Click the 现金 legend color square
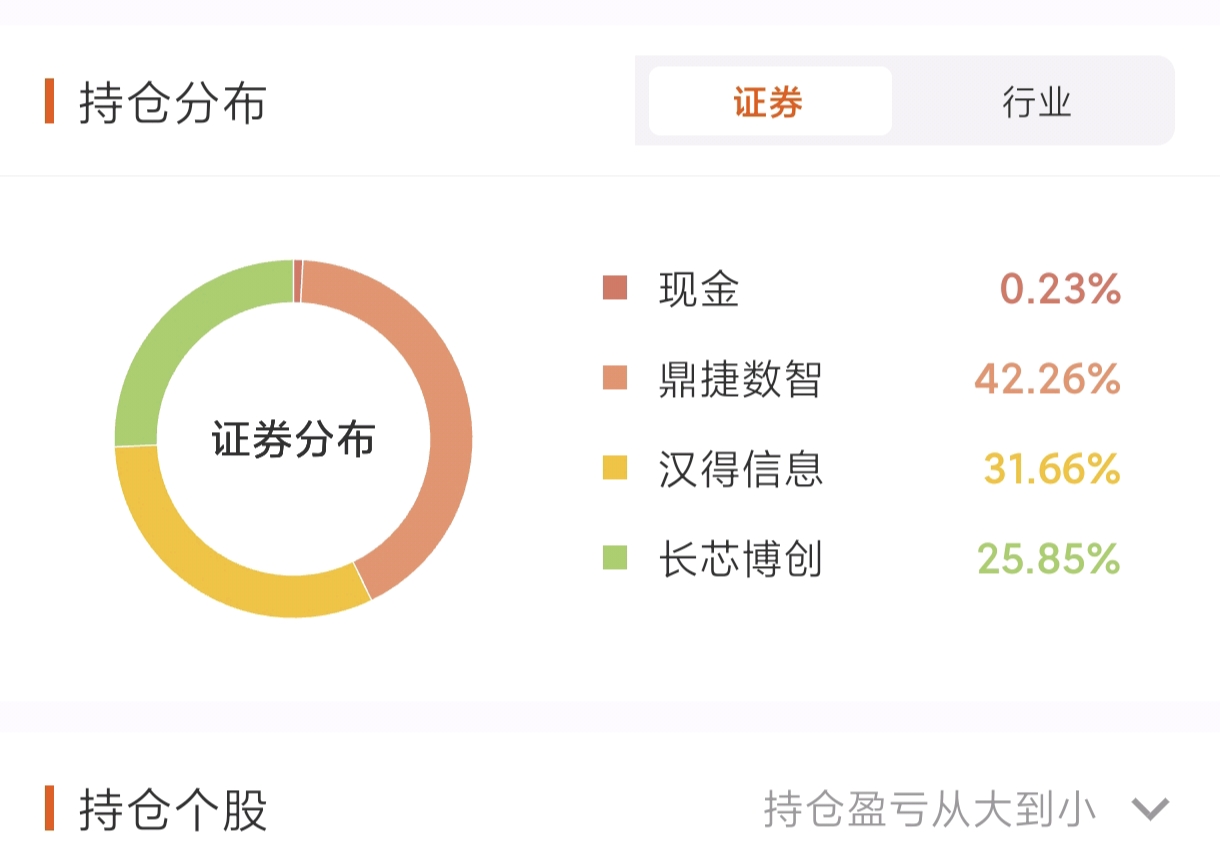 615,289
